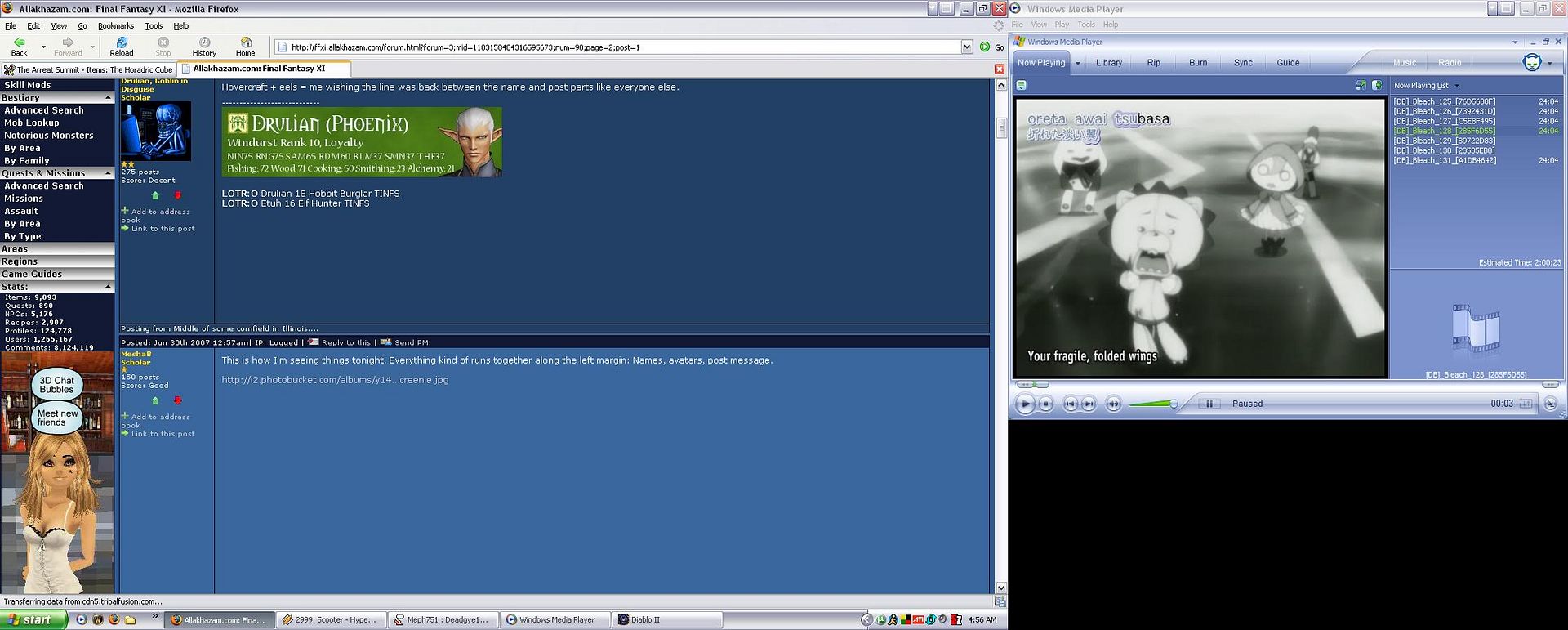Go to the Firefox Home page

246,47
